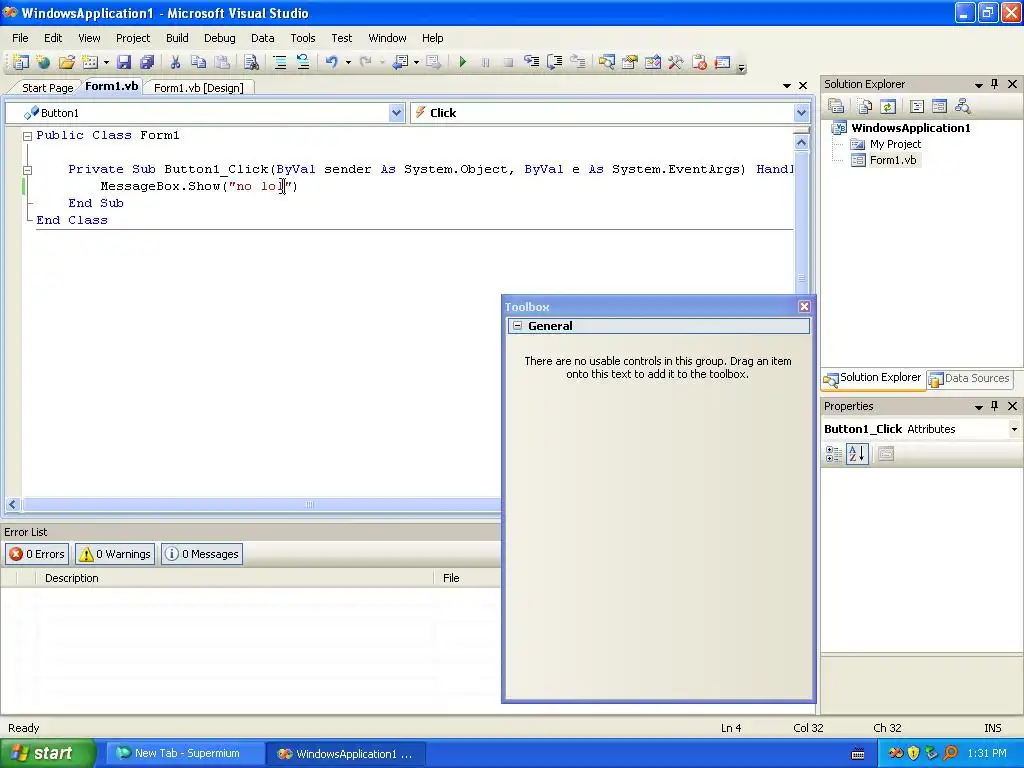Toggle auto-hide pin on Solution Explorer

pos(995,84)
